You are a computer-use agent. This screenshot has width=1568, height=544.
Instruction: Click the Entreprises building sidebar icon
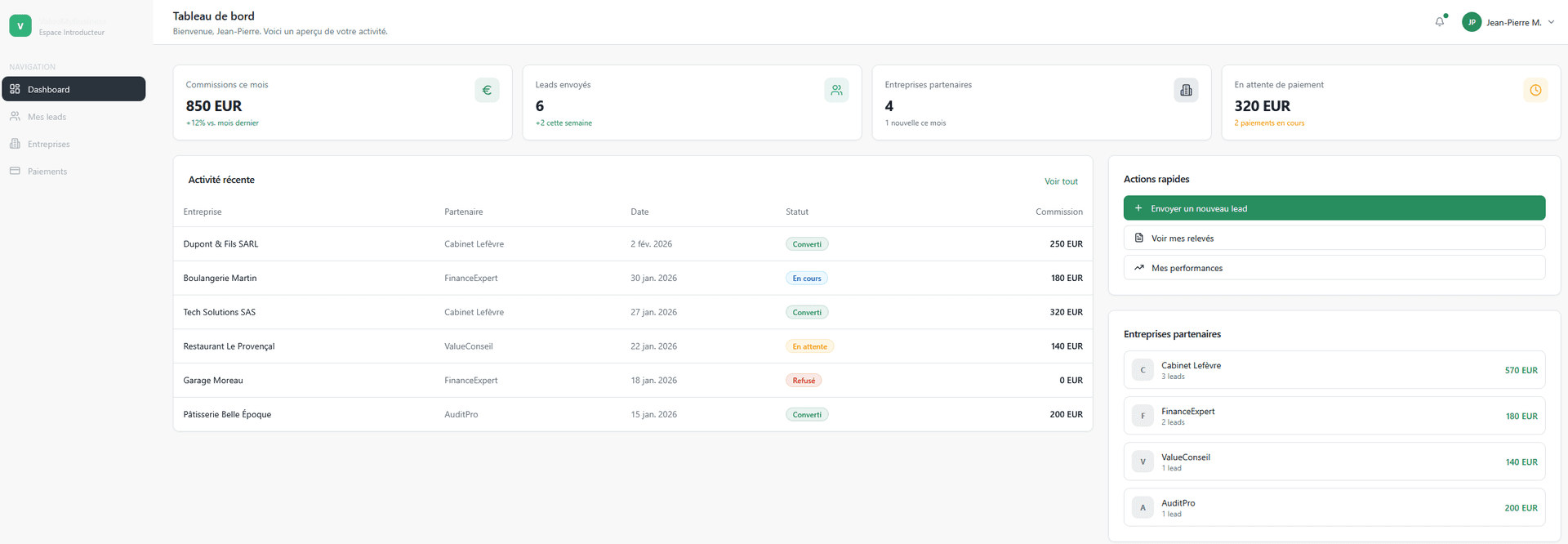pyautogui.click(x=15, y=144)
